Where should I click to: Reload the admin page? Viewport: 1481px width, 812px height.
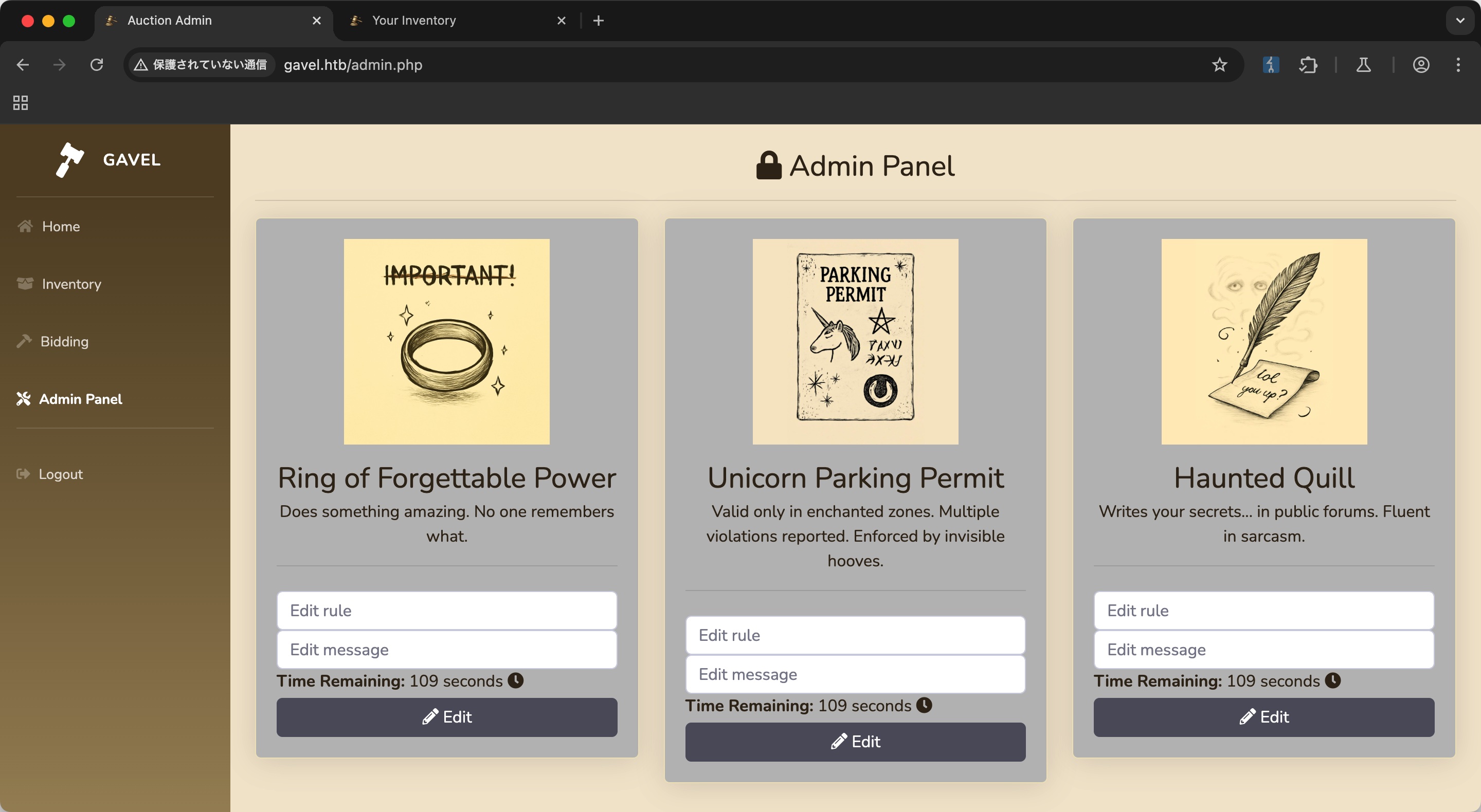(x=97, y=65)
